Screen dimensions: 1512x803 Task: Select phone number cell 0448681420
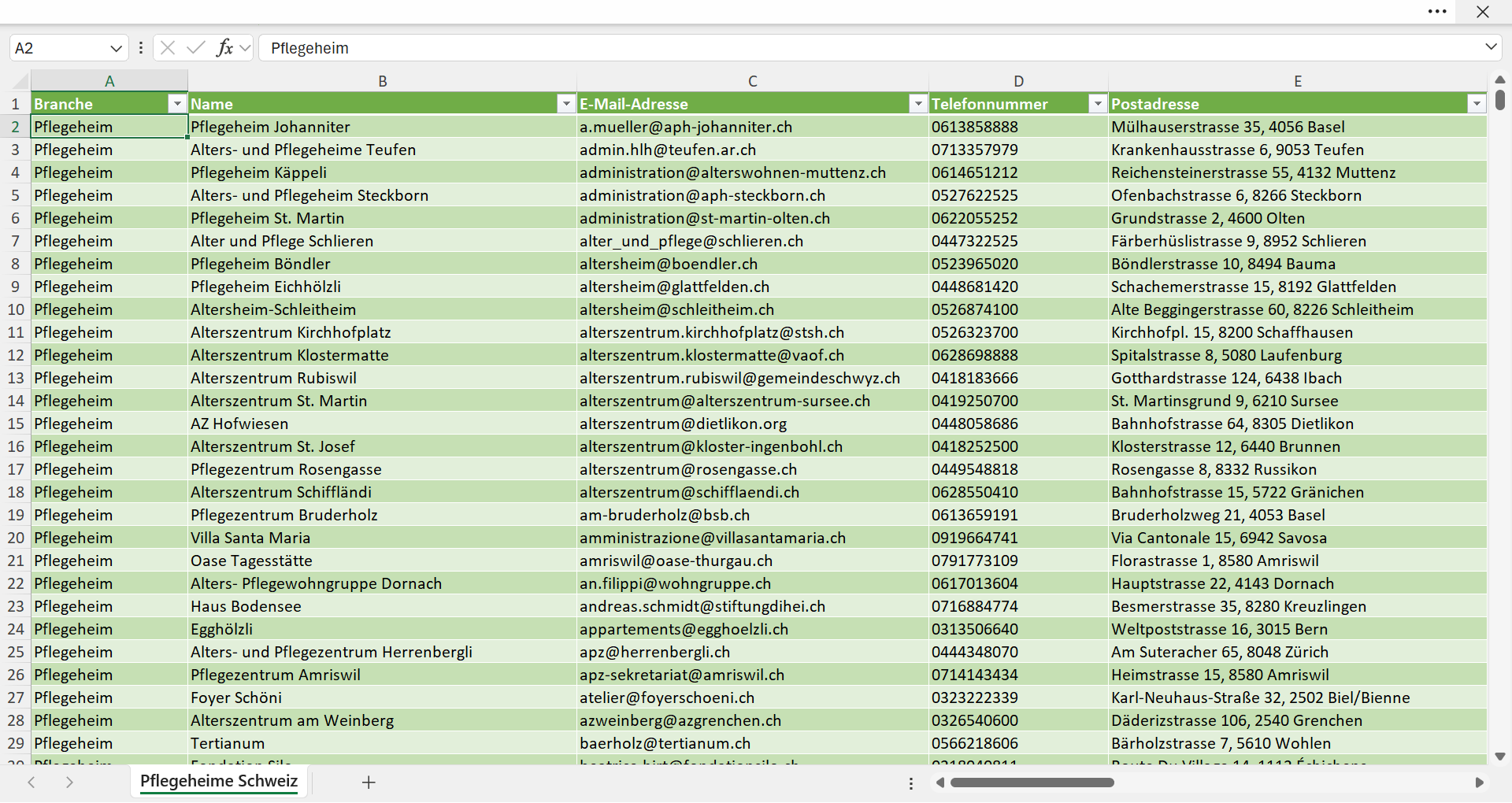coord(1019,287)
